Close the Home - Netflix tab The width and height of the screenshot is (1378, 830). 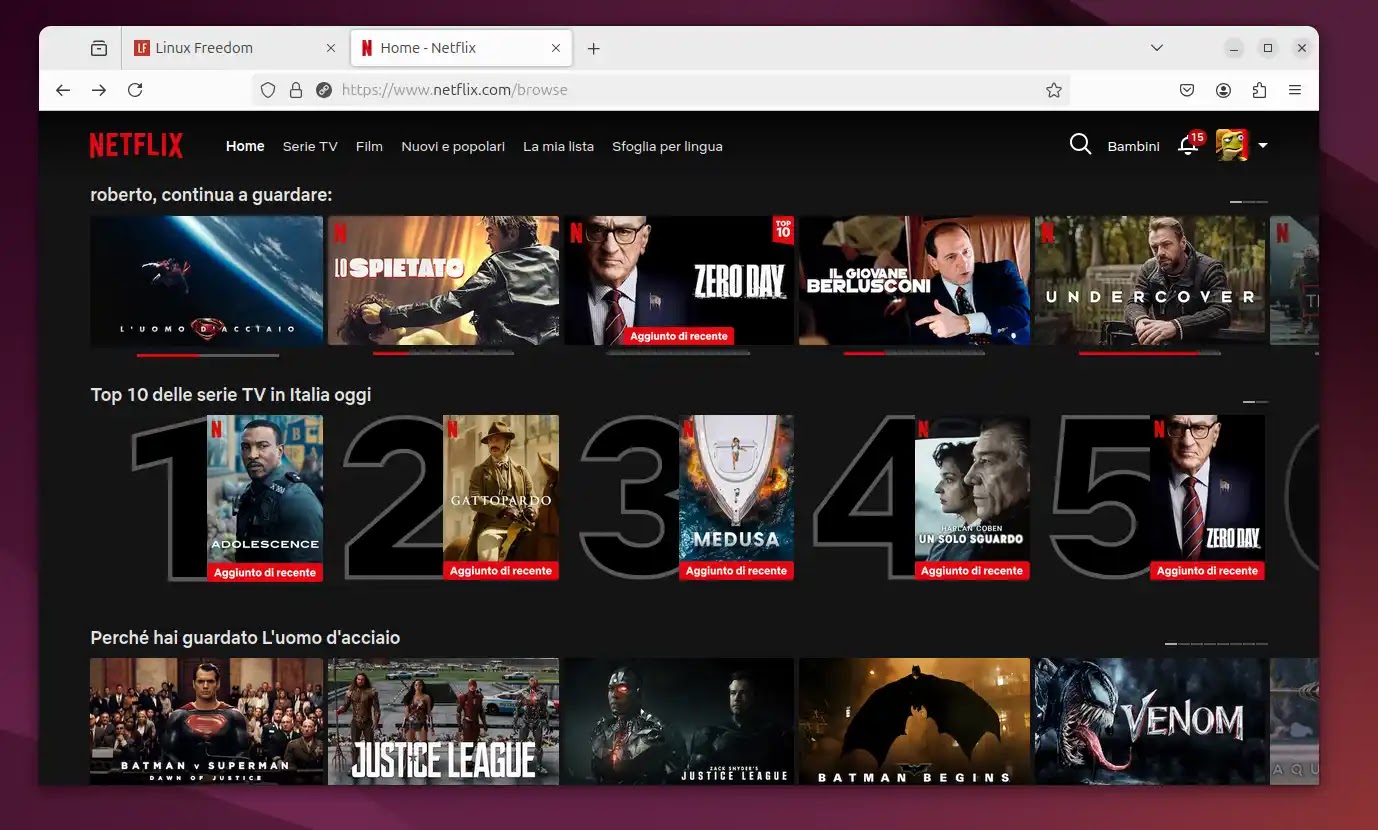(558, 48)
